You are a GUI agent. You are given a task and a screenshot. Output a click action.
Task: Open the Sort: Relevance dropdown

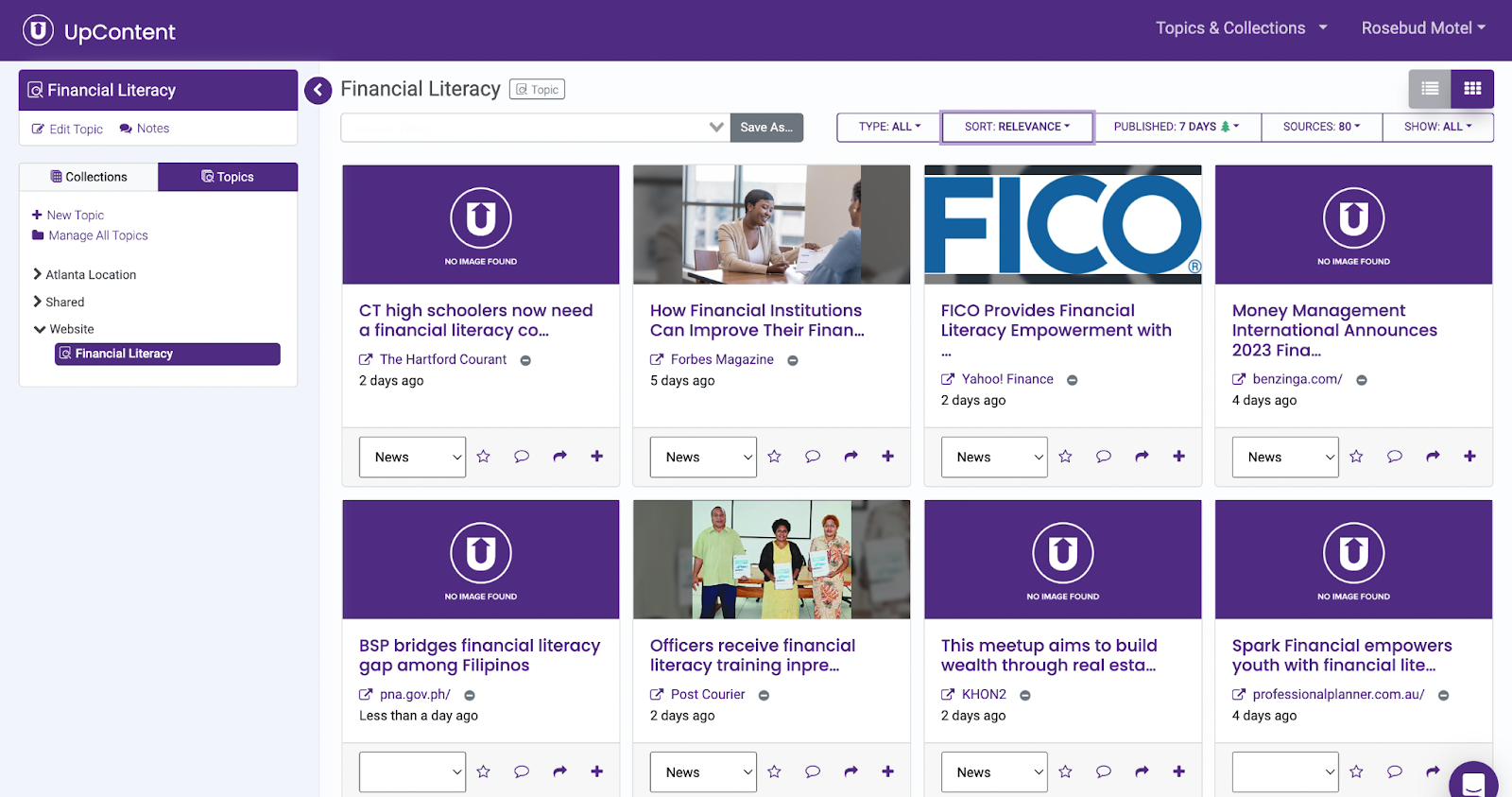tap(1018, 127)
